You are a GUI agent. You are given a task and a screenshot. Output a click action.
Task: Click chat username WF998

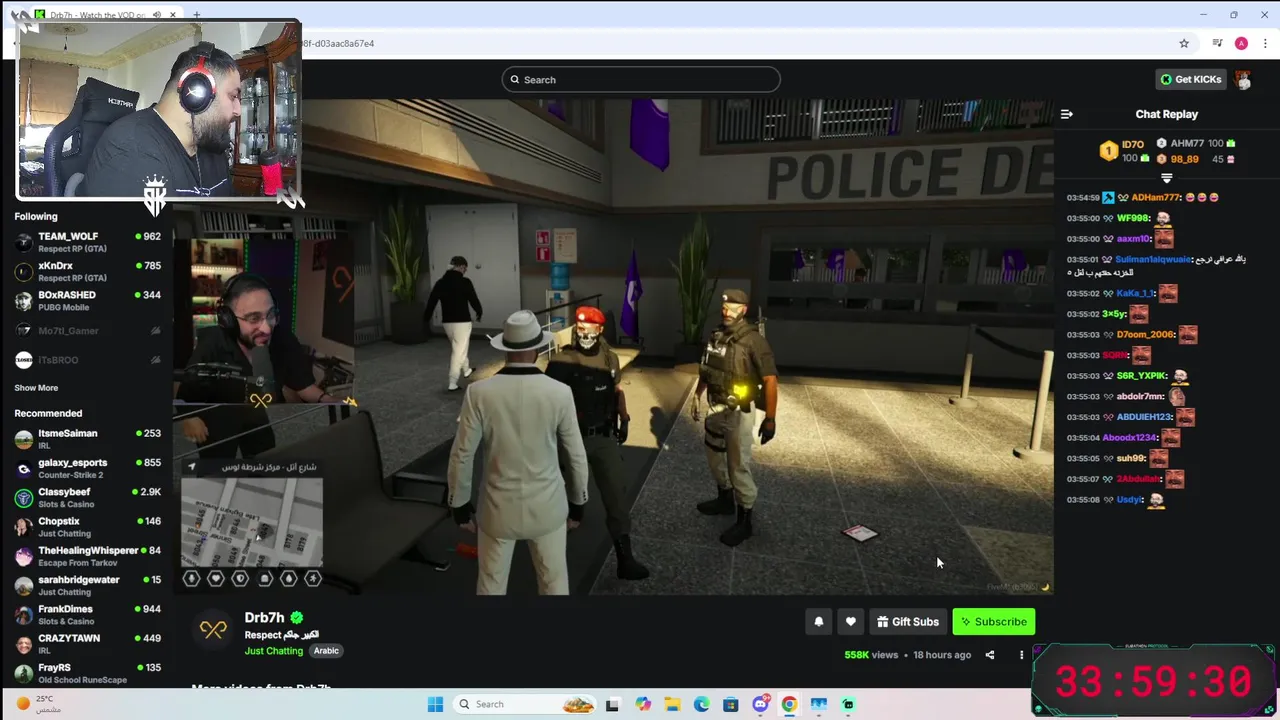tap(1134, 218)
